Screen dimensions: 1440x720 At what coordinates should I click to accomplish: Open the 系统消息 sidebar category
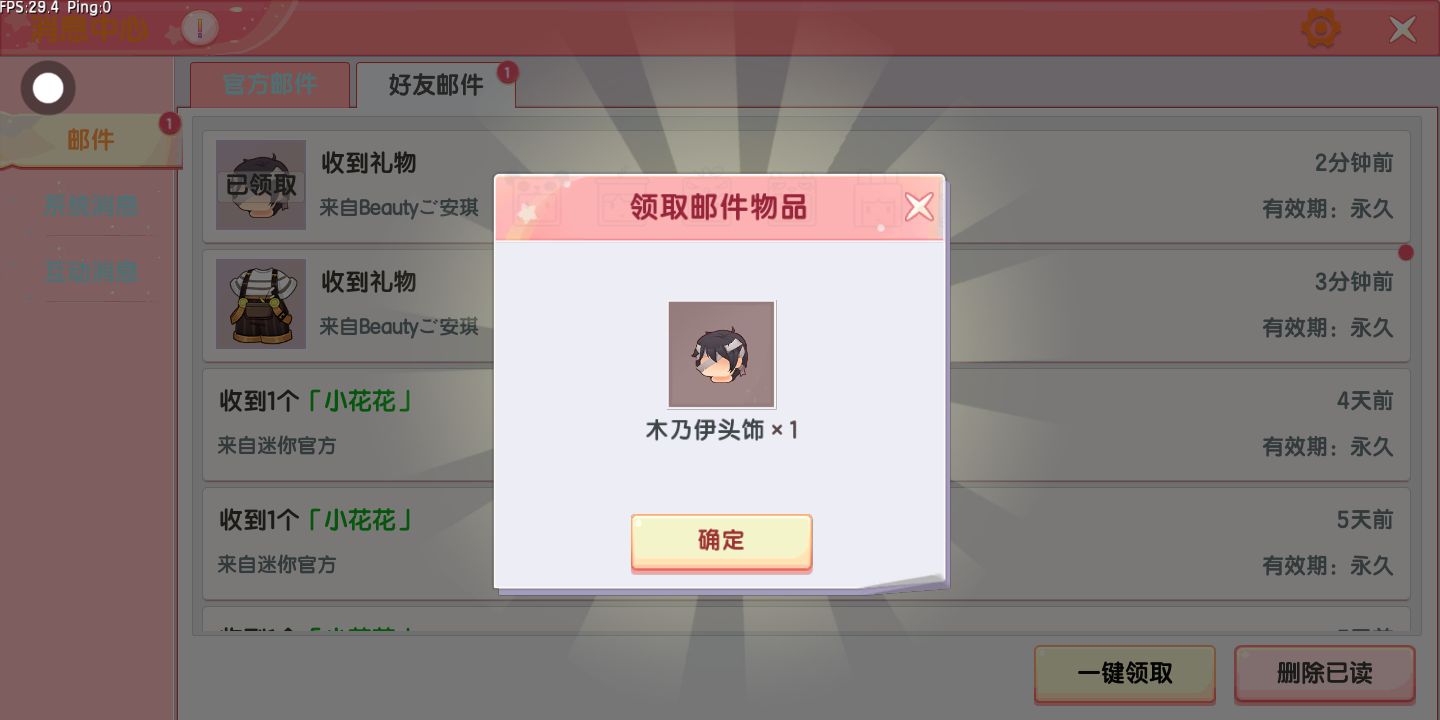[90, 206]
